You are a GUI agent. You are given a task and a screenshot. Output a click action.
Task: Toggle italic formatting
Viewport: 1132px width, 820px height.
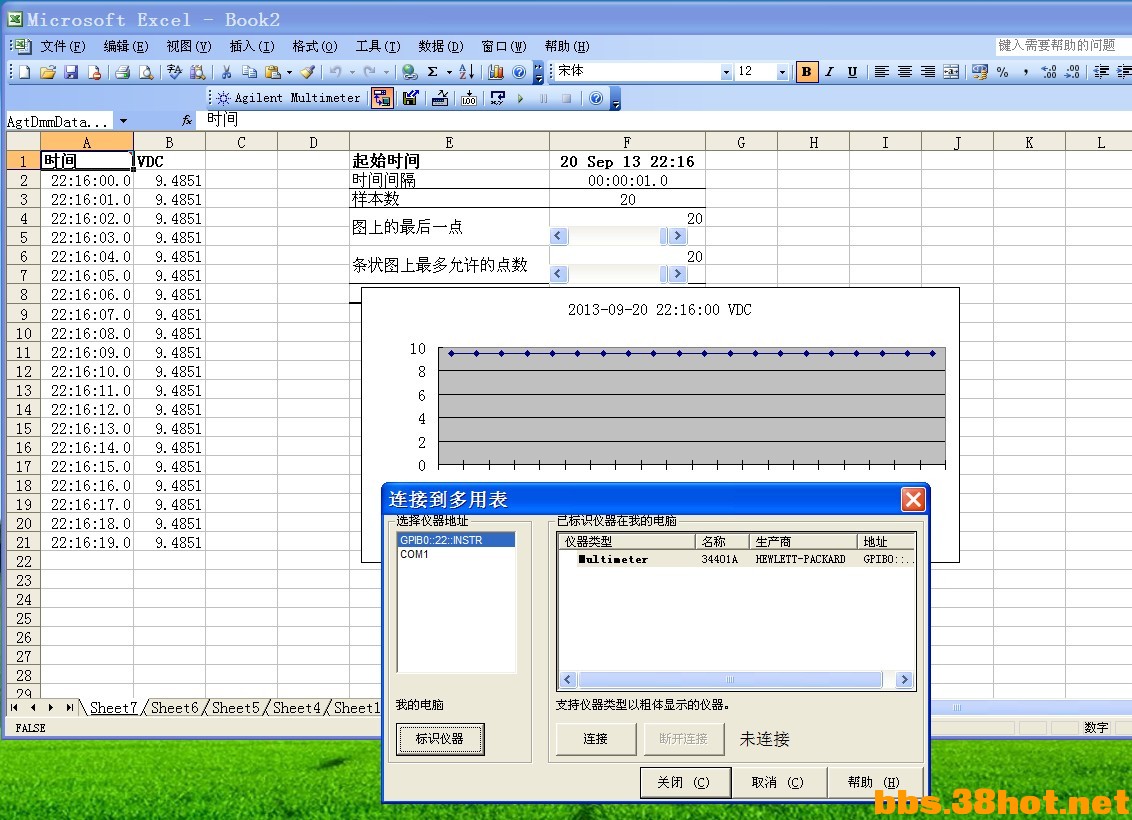click(830, 71)
